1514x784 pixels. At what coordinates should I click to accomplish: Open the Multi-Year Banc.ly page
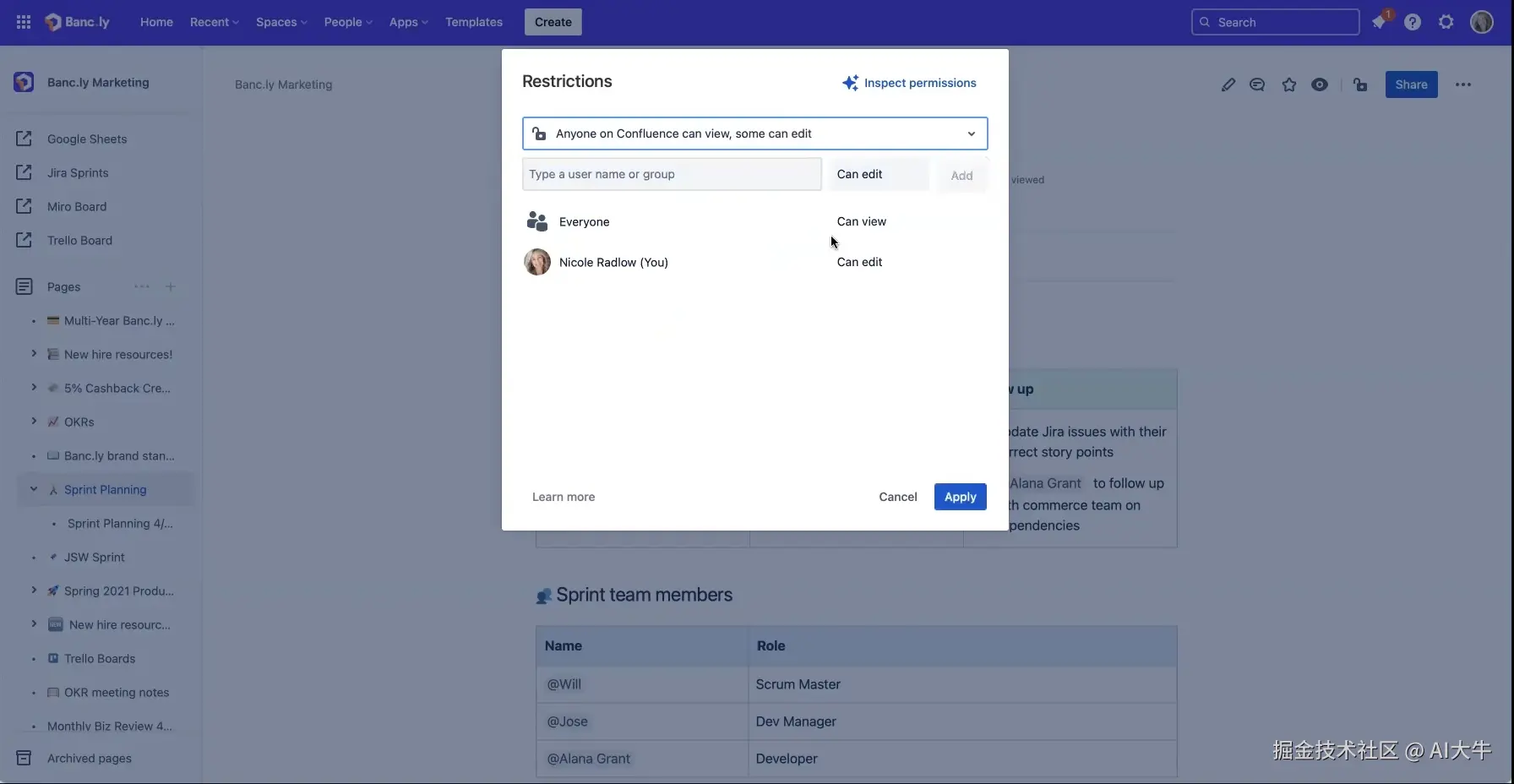[x=120, y=320]
